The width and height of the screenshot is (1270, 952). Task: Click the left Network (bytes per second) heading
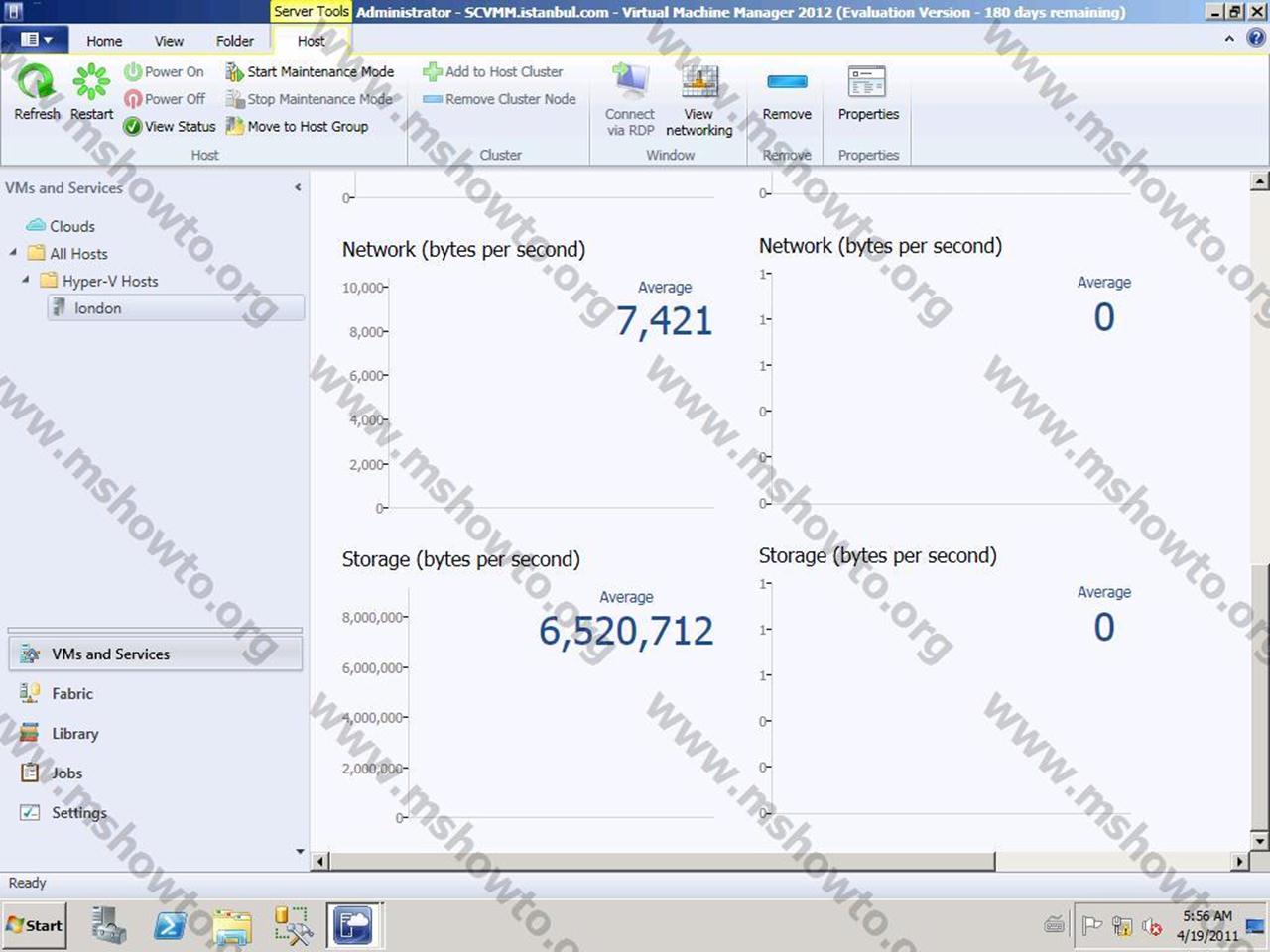[463, 250]
